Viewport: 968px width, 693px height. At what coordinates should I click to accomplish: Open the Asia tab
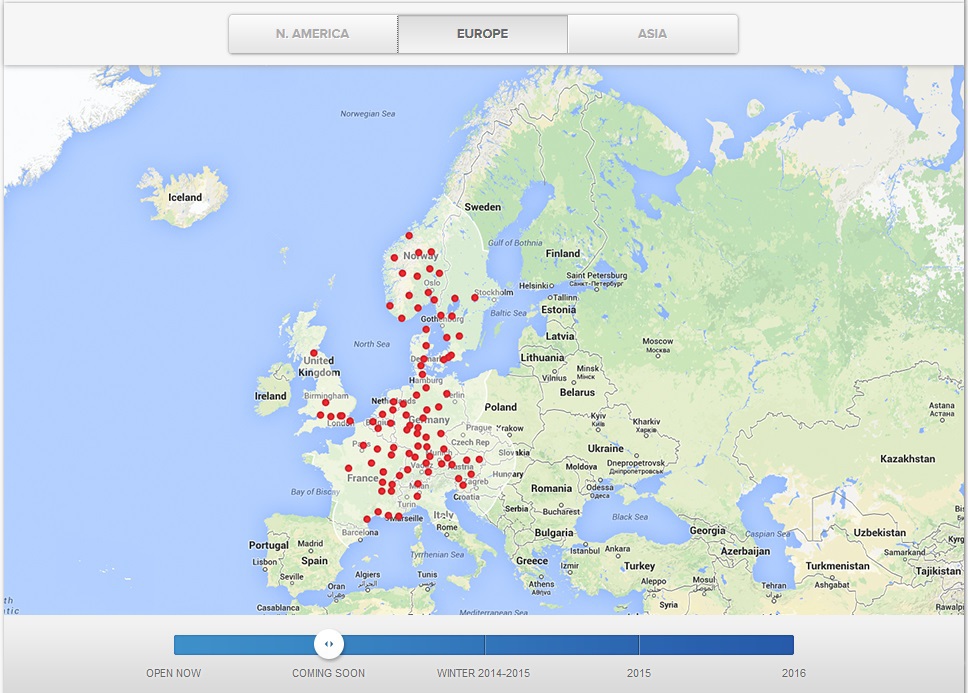653,34
